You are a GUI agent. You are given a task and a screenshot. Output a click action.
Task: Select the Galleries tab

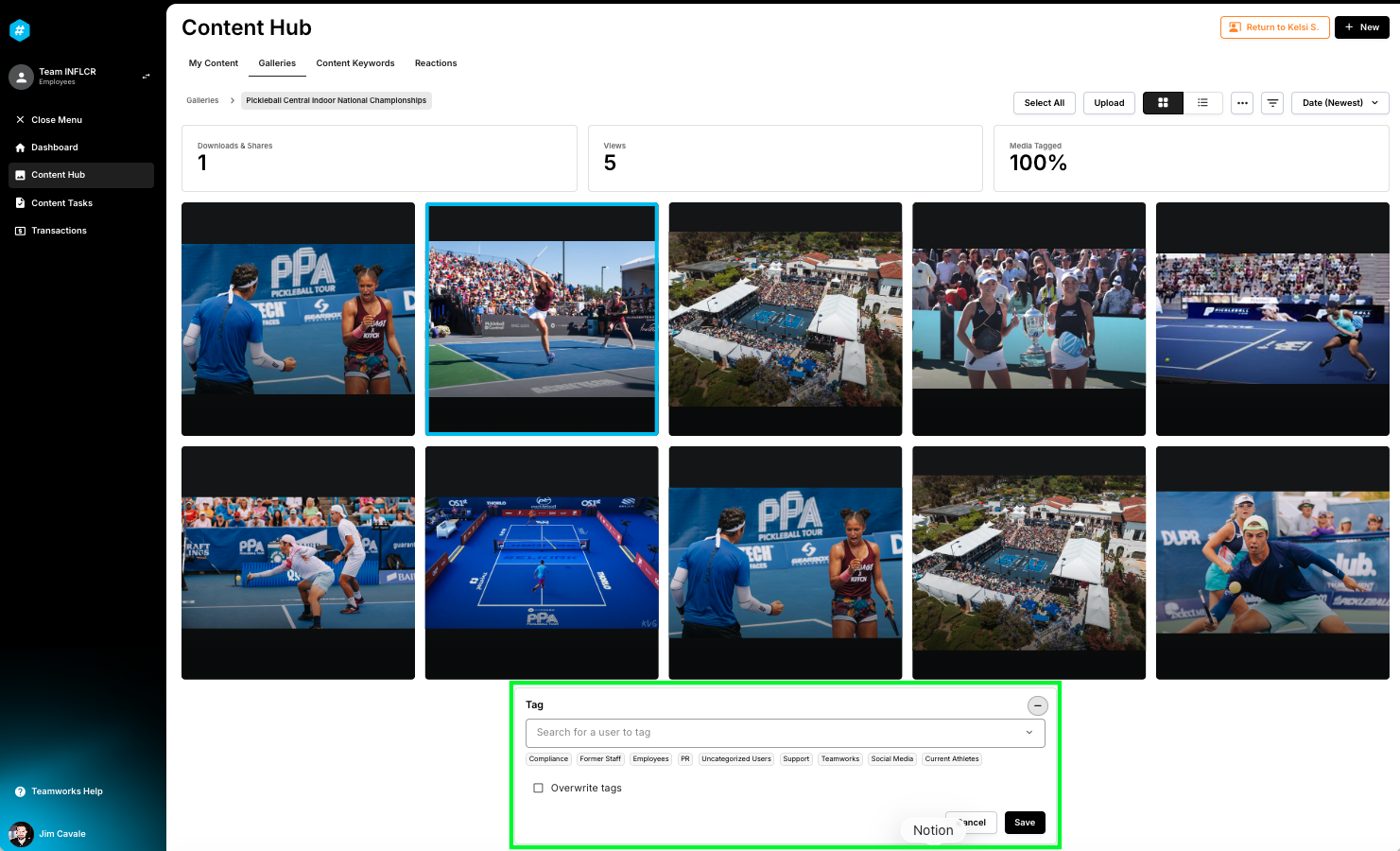coord(277,63)
